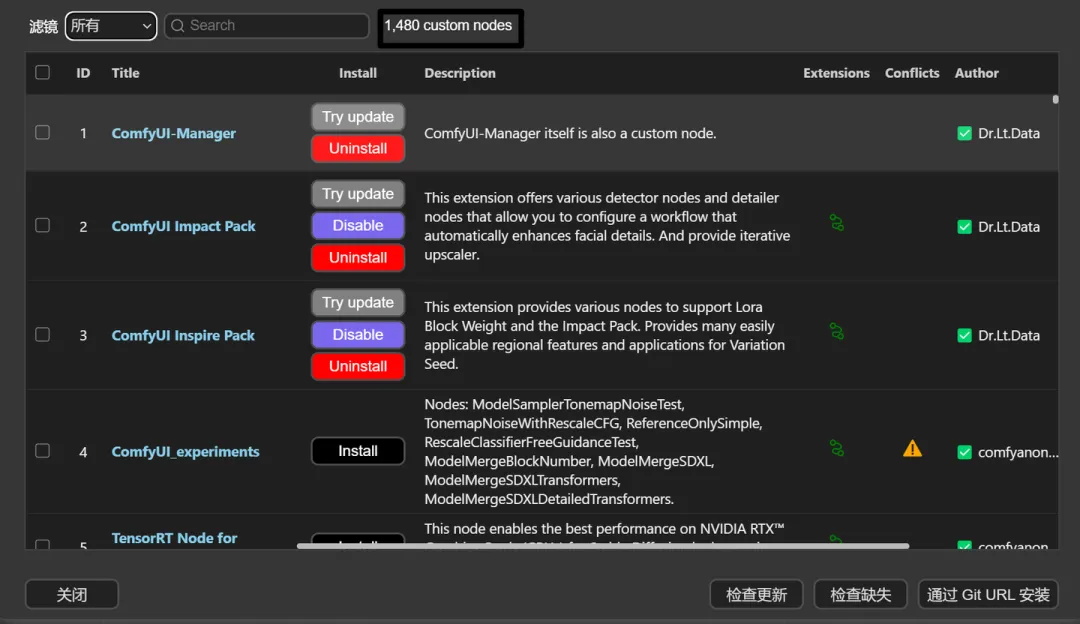Open extensions link icon for ComfyUI Impact Pack

pyautogui.click(x=836, y=222)
